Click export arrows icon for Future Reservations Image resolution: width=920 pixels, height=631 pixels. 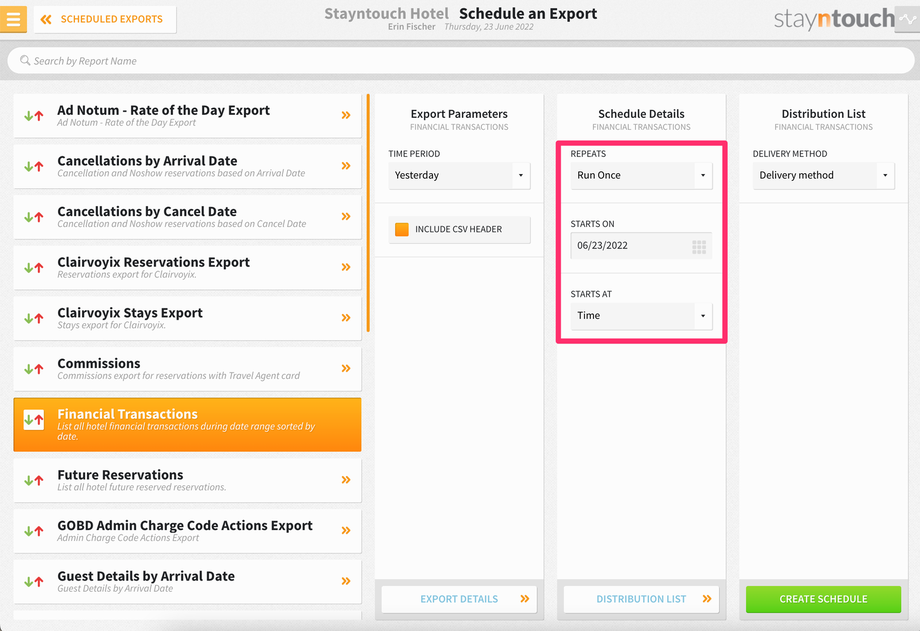33,480
